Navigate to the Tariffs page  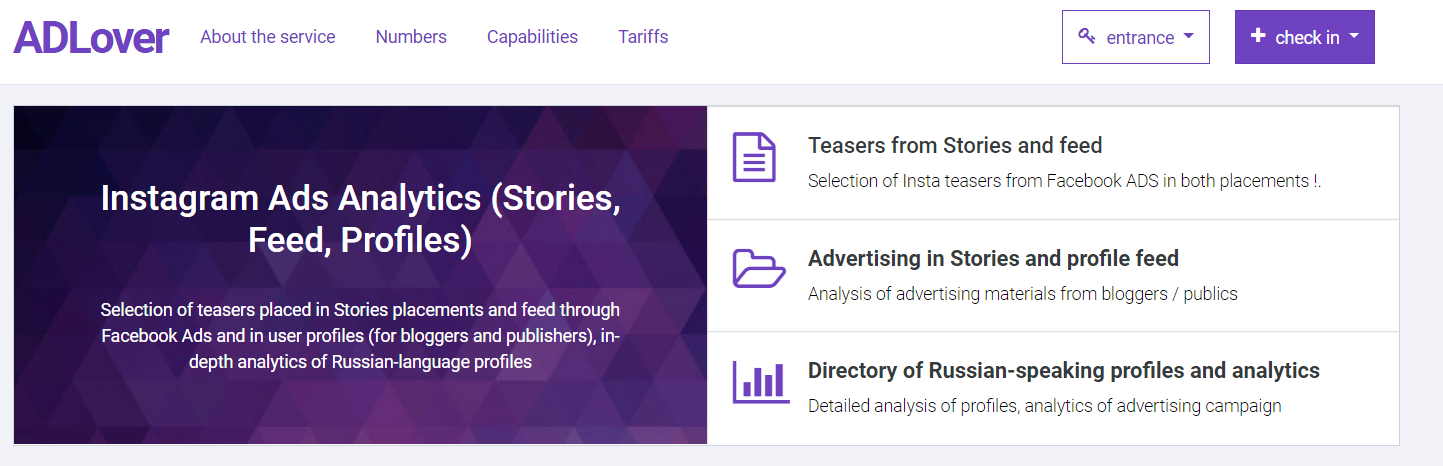(x=643, y=37)
